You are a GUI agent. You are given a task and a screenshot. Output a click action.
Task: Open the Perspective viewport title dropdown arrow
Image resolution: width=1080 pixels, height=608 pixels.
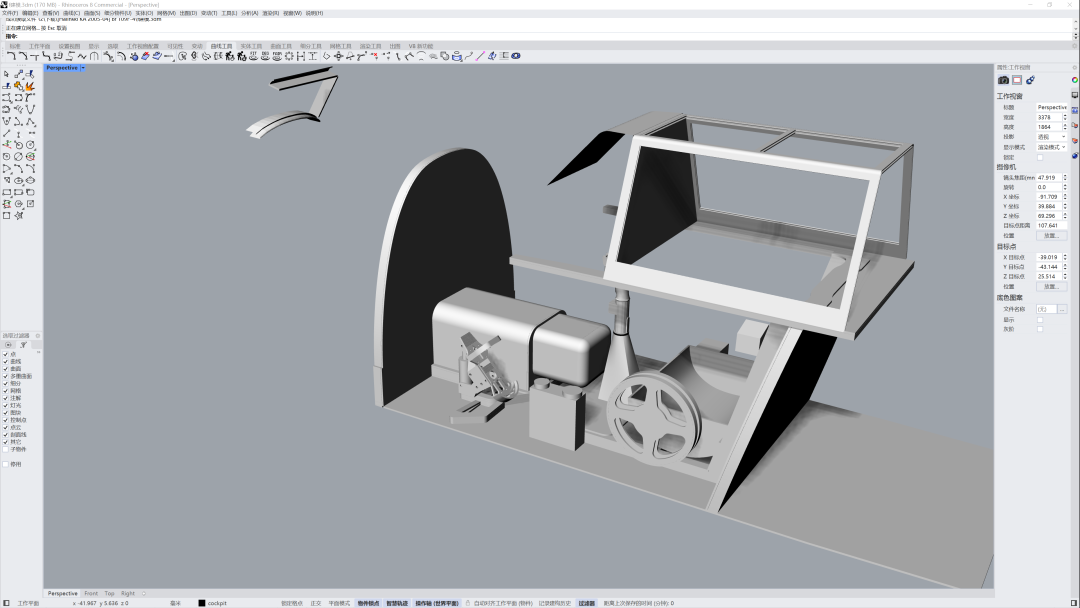83,68
